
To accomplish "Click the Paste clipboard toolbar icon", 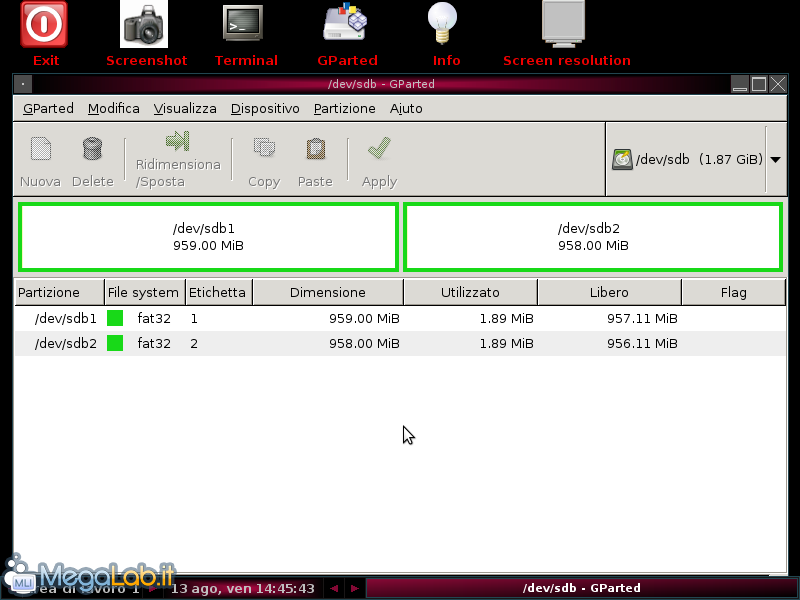I will 315,148.
